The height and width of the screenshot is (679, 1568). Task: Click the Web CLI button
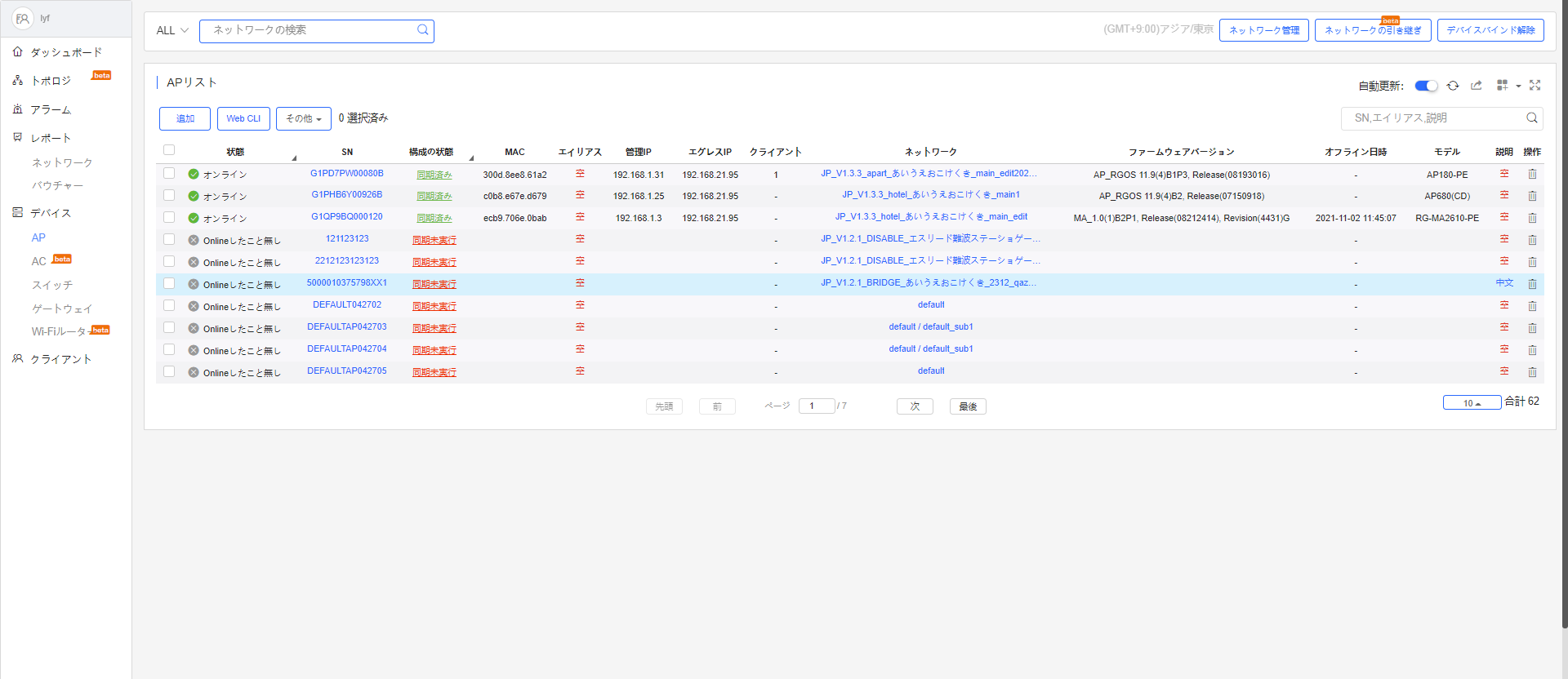(243, 118)
